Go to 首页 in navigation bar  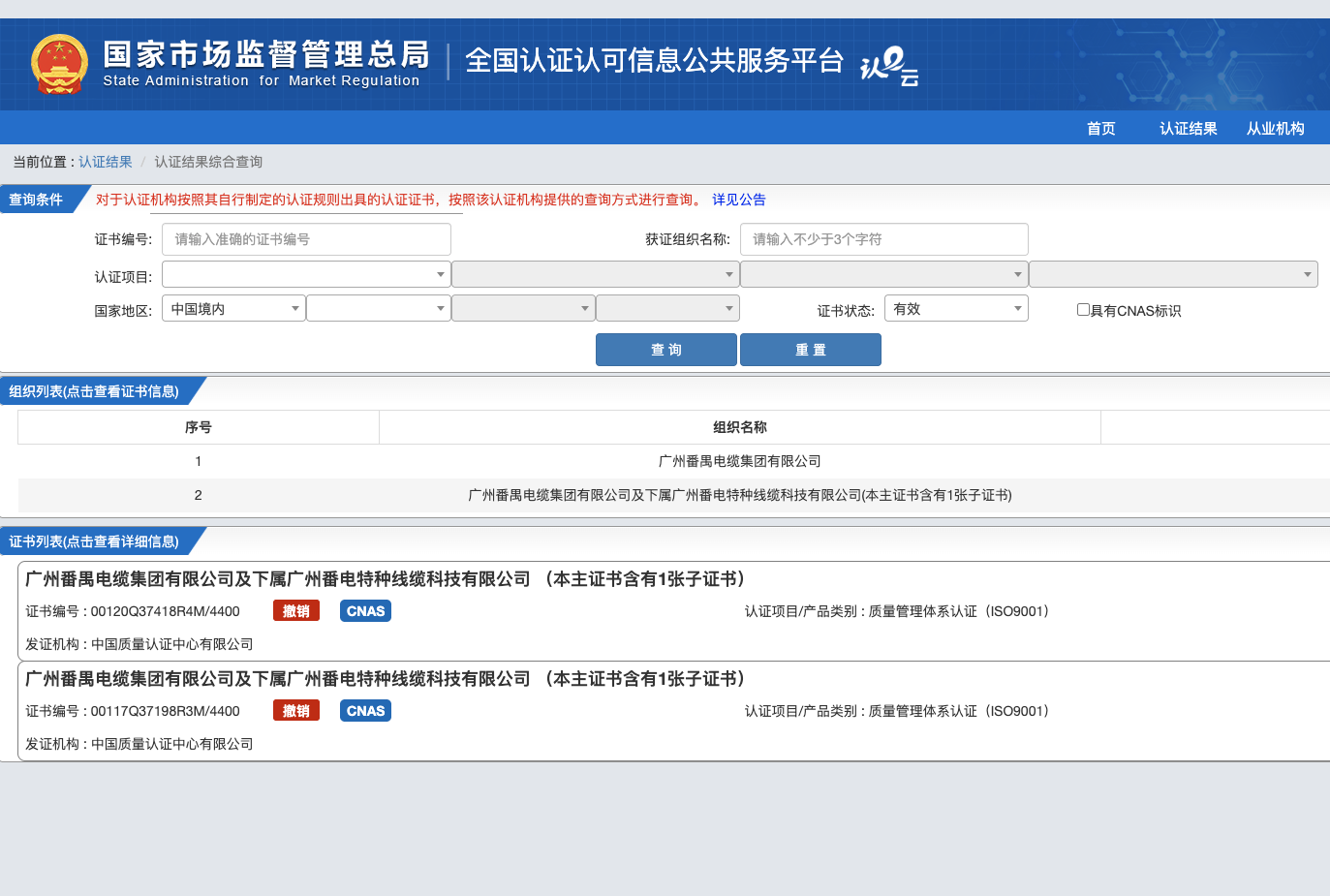pyautogui.click(x=1101, y=128)
